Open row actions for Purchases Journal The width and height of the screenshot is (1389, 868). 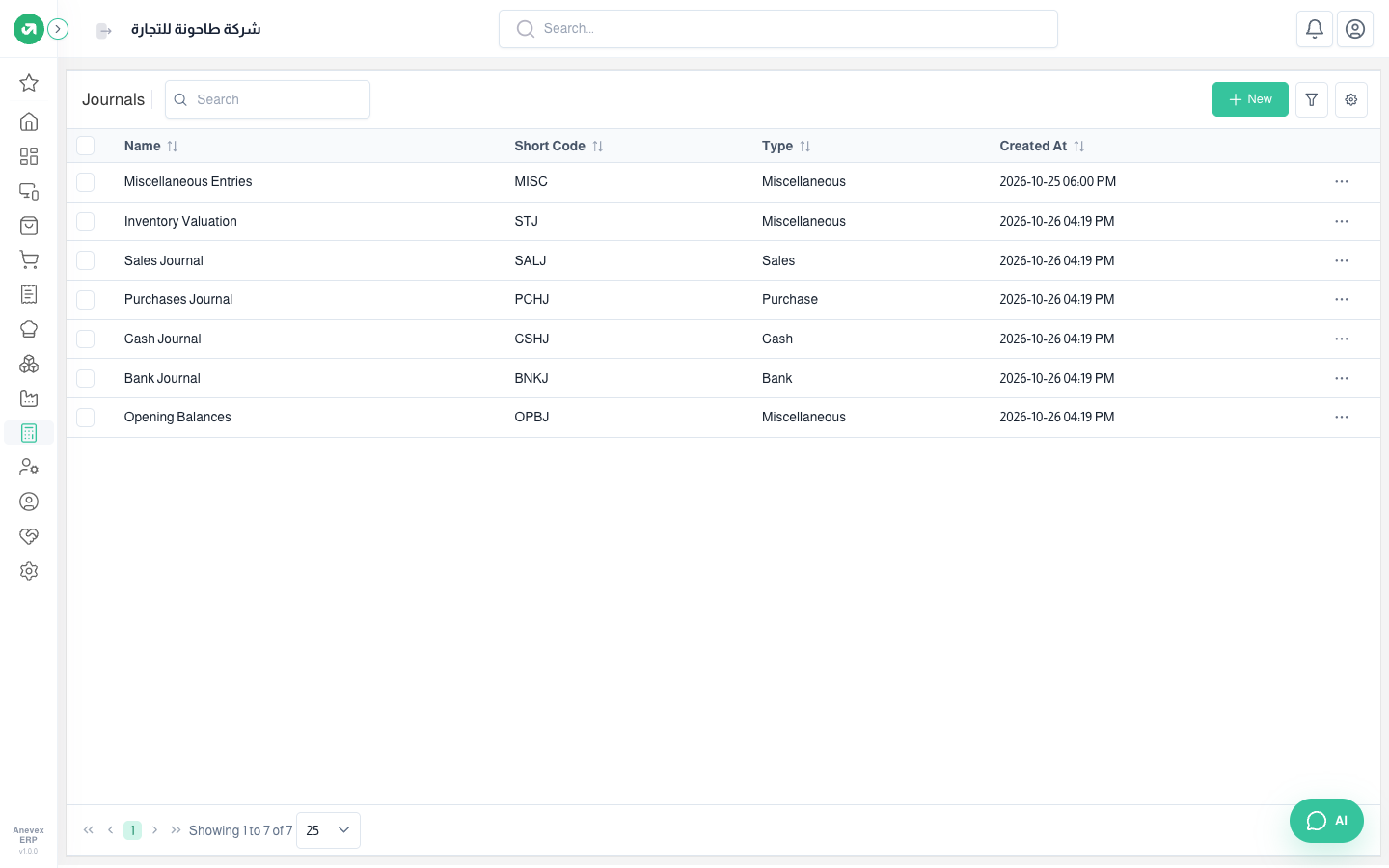click(1342, 299)
